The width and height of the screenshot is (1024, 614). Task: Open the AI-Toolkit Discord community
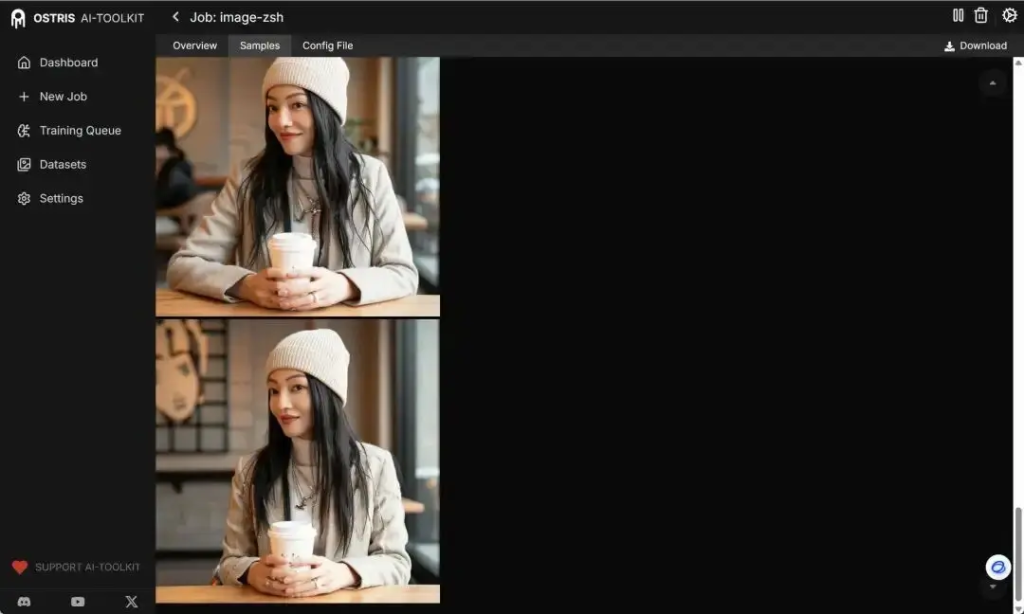23,602
